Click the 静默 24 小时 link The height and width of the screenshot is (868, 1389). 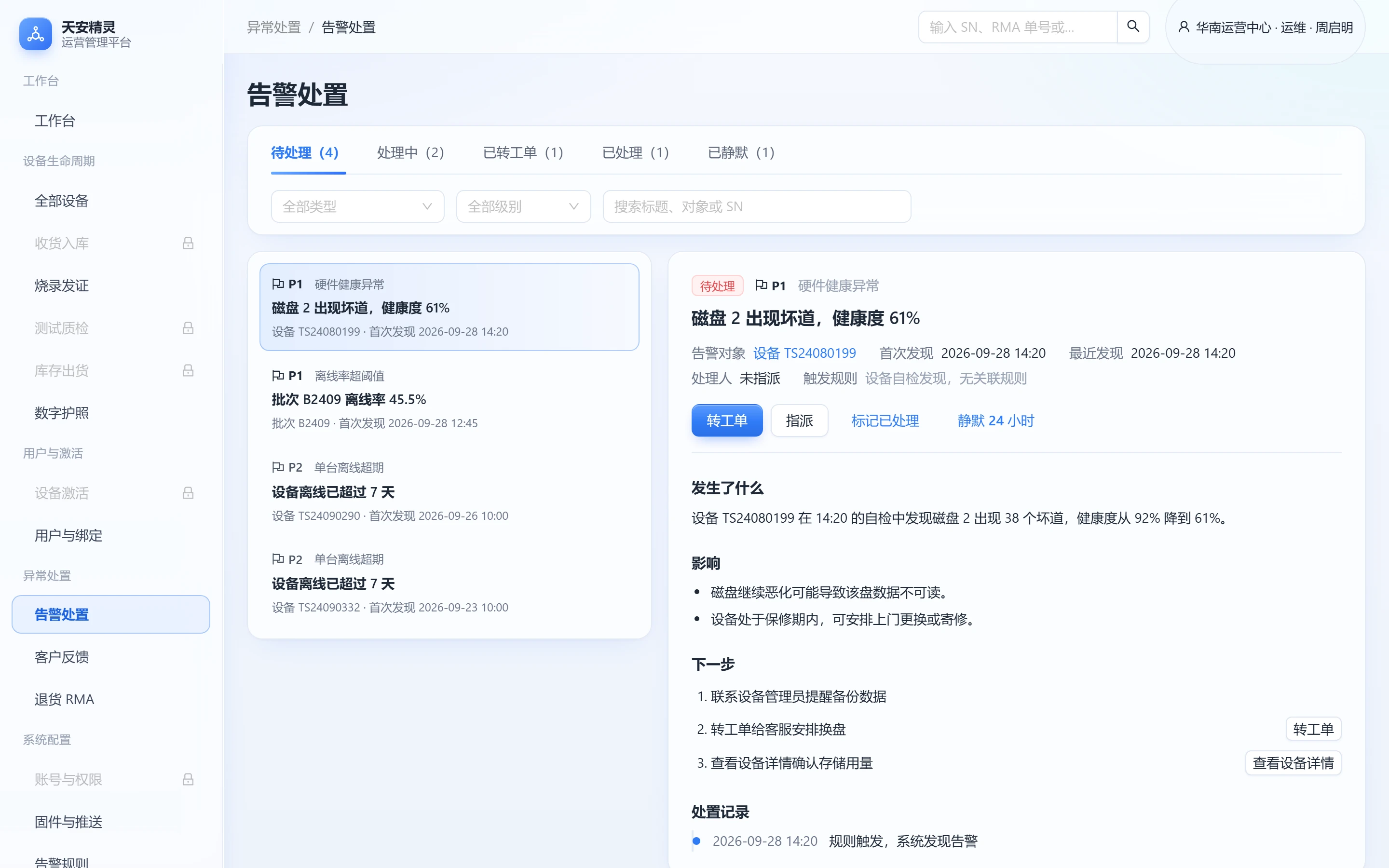(x=996, y=421)
